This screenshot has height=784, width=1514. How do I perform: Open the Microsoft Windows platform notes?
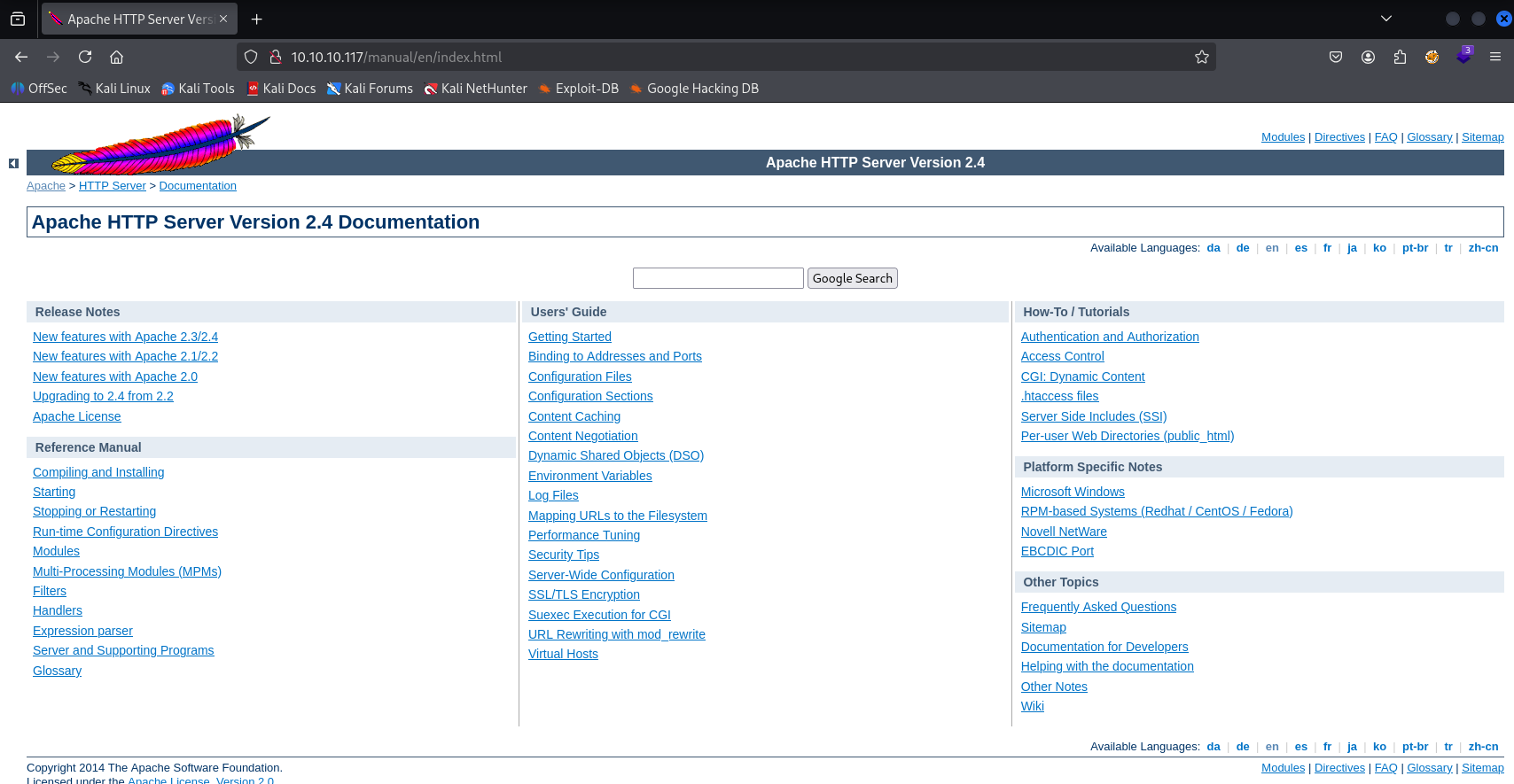click(x=1073, y=492)
